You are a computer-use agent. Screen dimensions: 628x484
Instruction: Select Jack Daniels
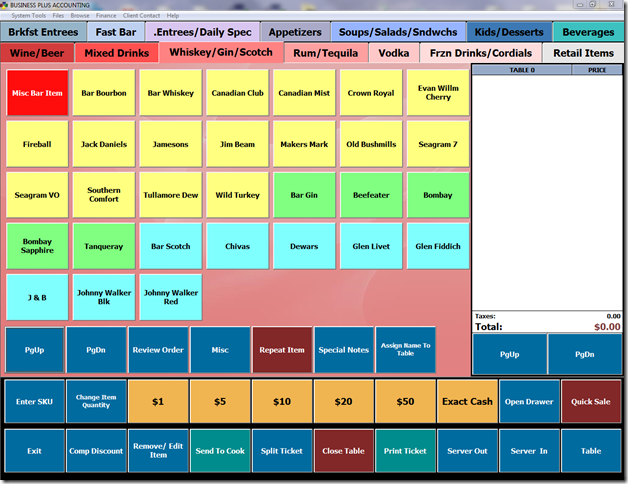(x=104, y=144)
